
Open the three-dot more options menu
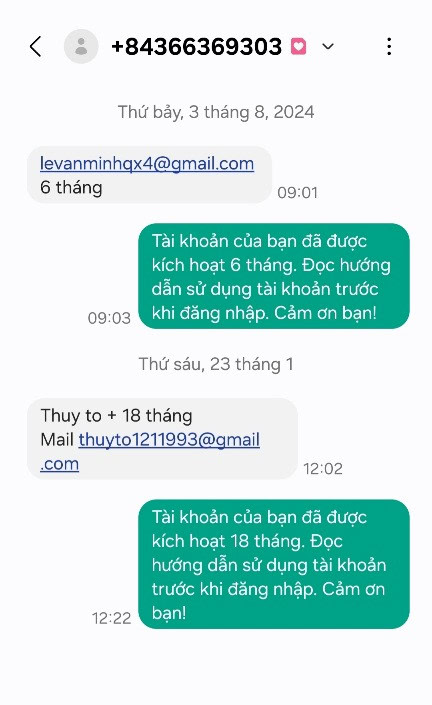pos(389,46)
